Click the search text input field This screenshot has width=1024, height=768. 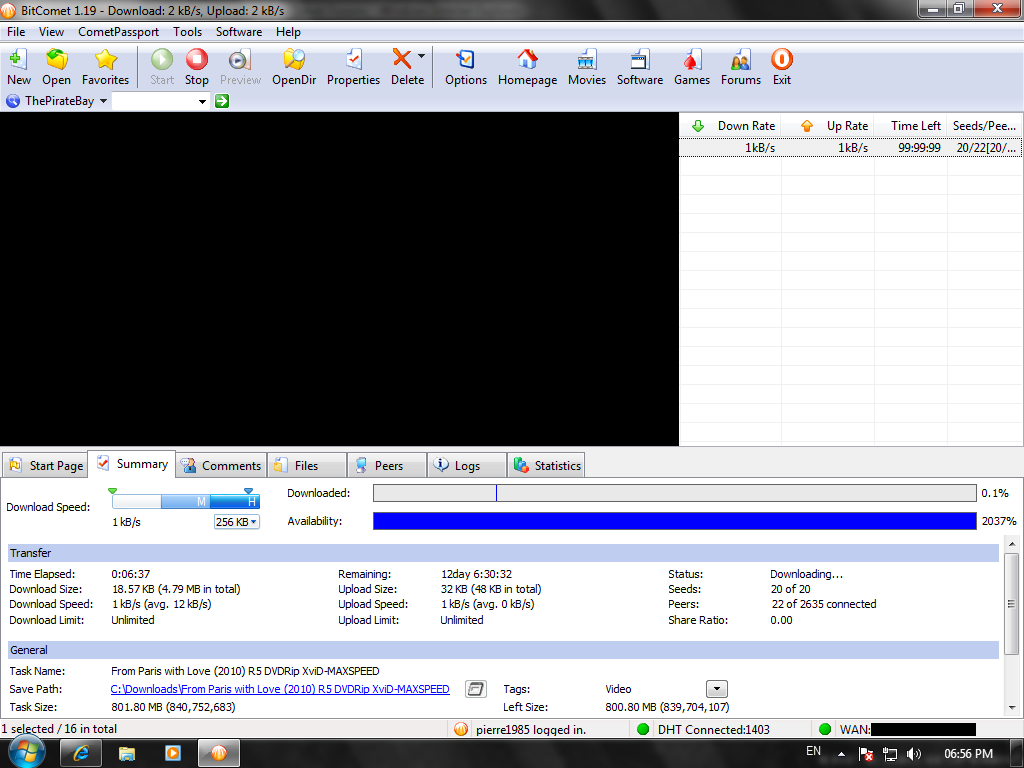click(x=154, y=101)
